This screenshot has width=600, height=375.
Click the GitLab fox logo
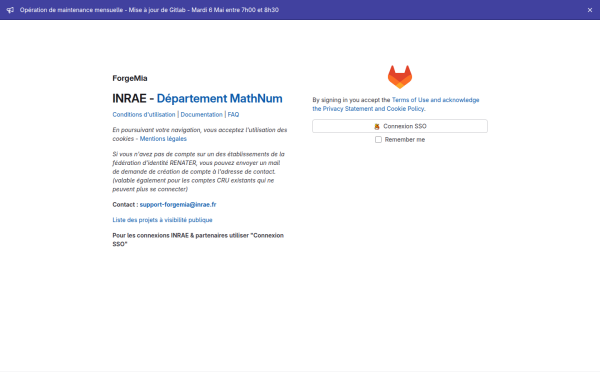pyautogui.click(x=400, y=77)
